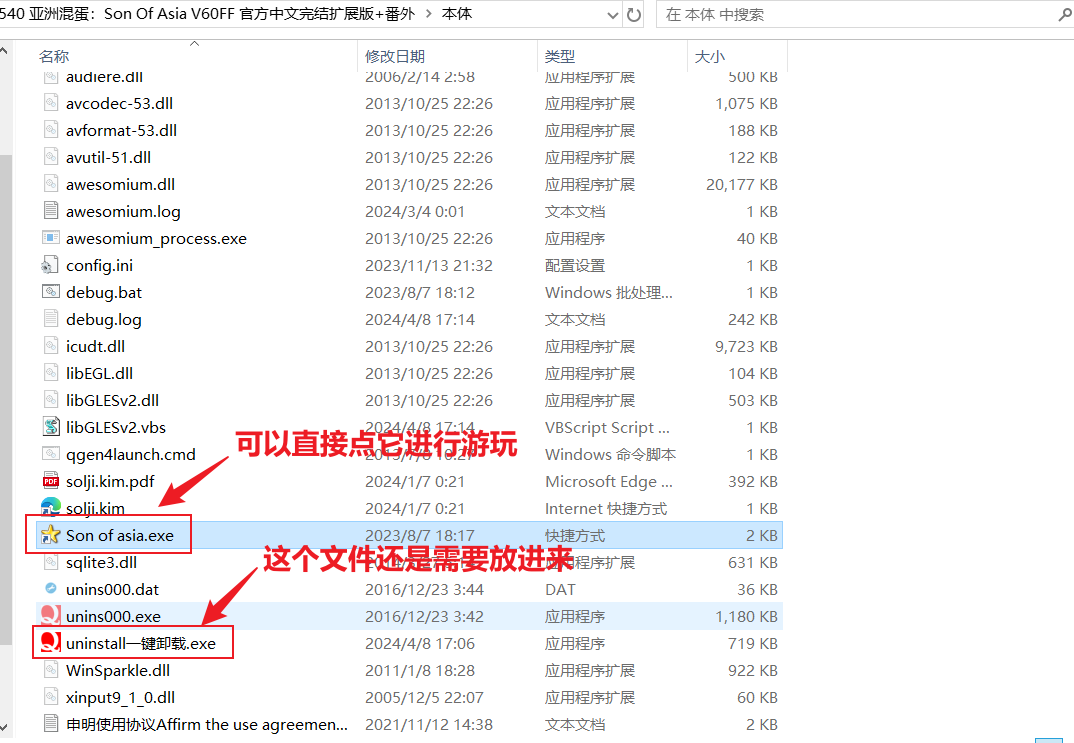The width and height of the screenshot is (1074, 743).
Task: Click the 配置设置 type value
Action: pyautogui.click(x=575, y=266)
